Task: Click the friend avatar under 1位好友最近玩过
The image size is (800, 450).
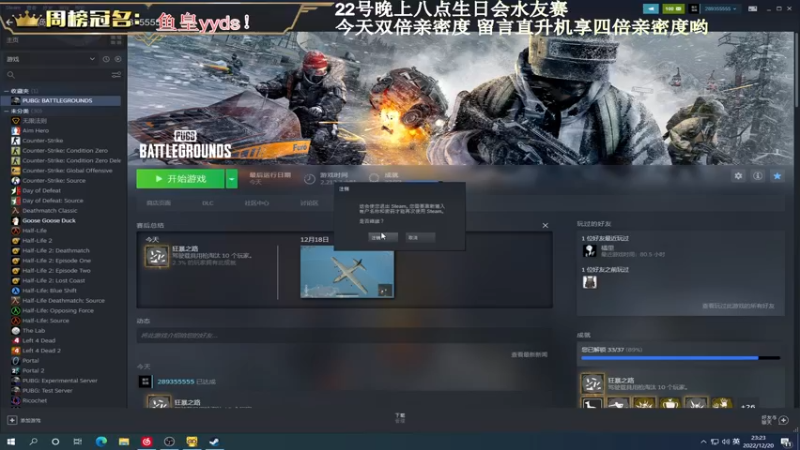Action: click(x=590, y=251)
